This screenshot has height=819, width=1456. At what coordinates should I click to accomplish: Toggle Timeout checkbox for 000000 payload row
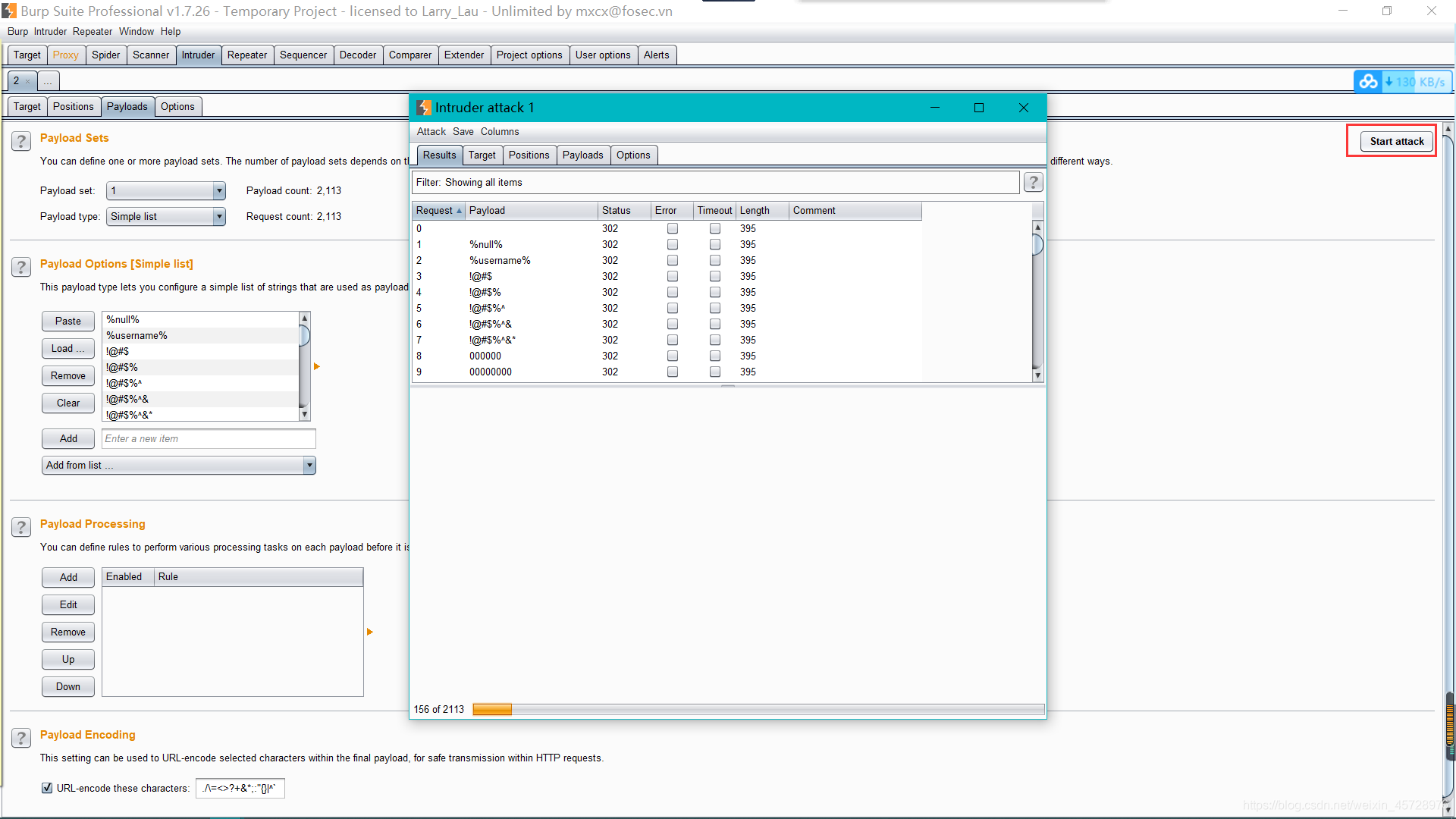pyautogui.click(x=714, y=356)
